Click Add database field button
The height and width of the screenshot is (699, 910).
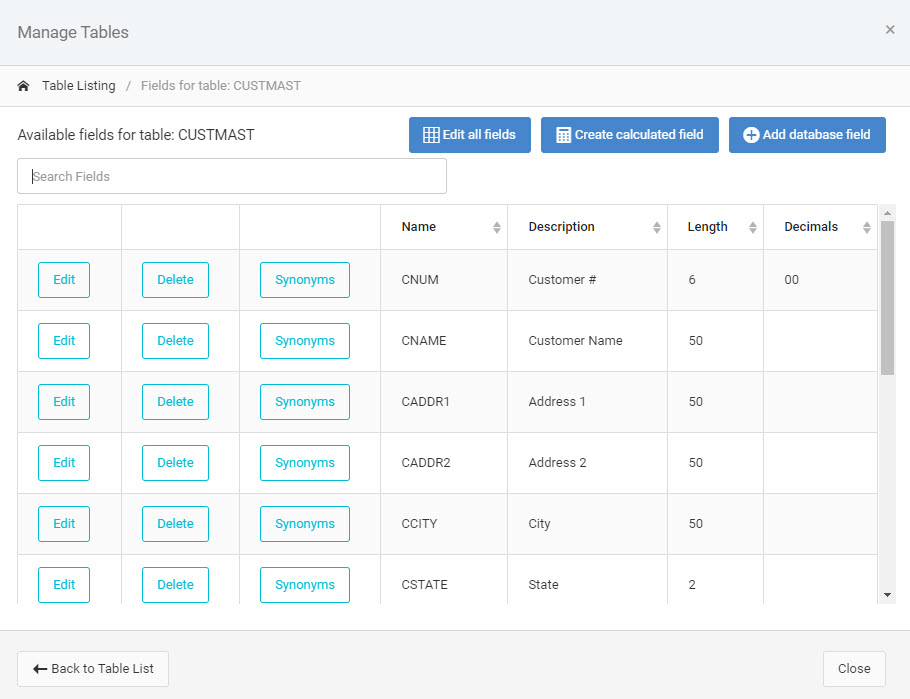pos(807,135)
